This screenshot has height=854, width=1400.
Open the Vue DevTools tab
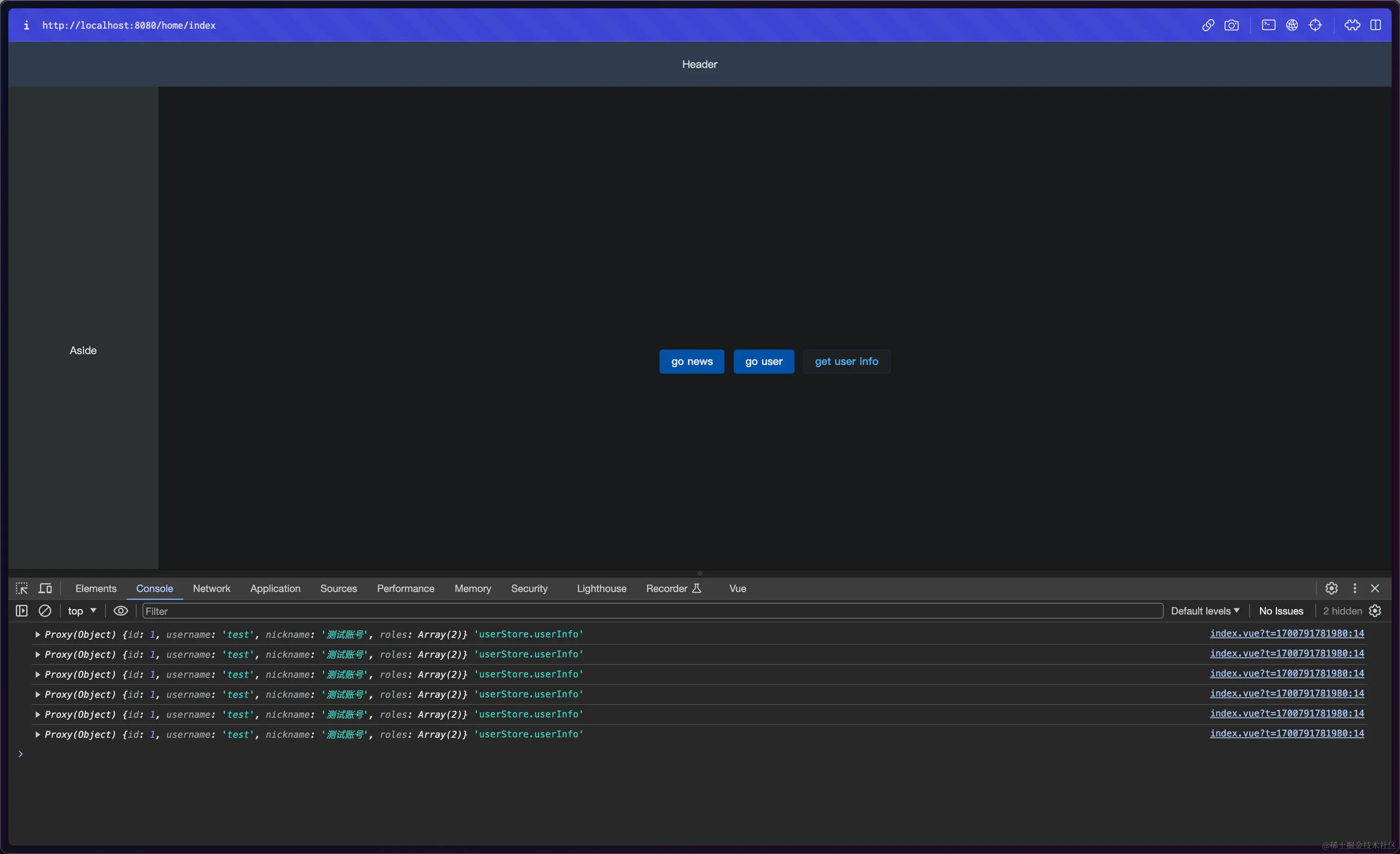click(x=737, y=588)
